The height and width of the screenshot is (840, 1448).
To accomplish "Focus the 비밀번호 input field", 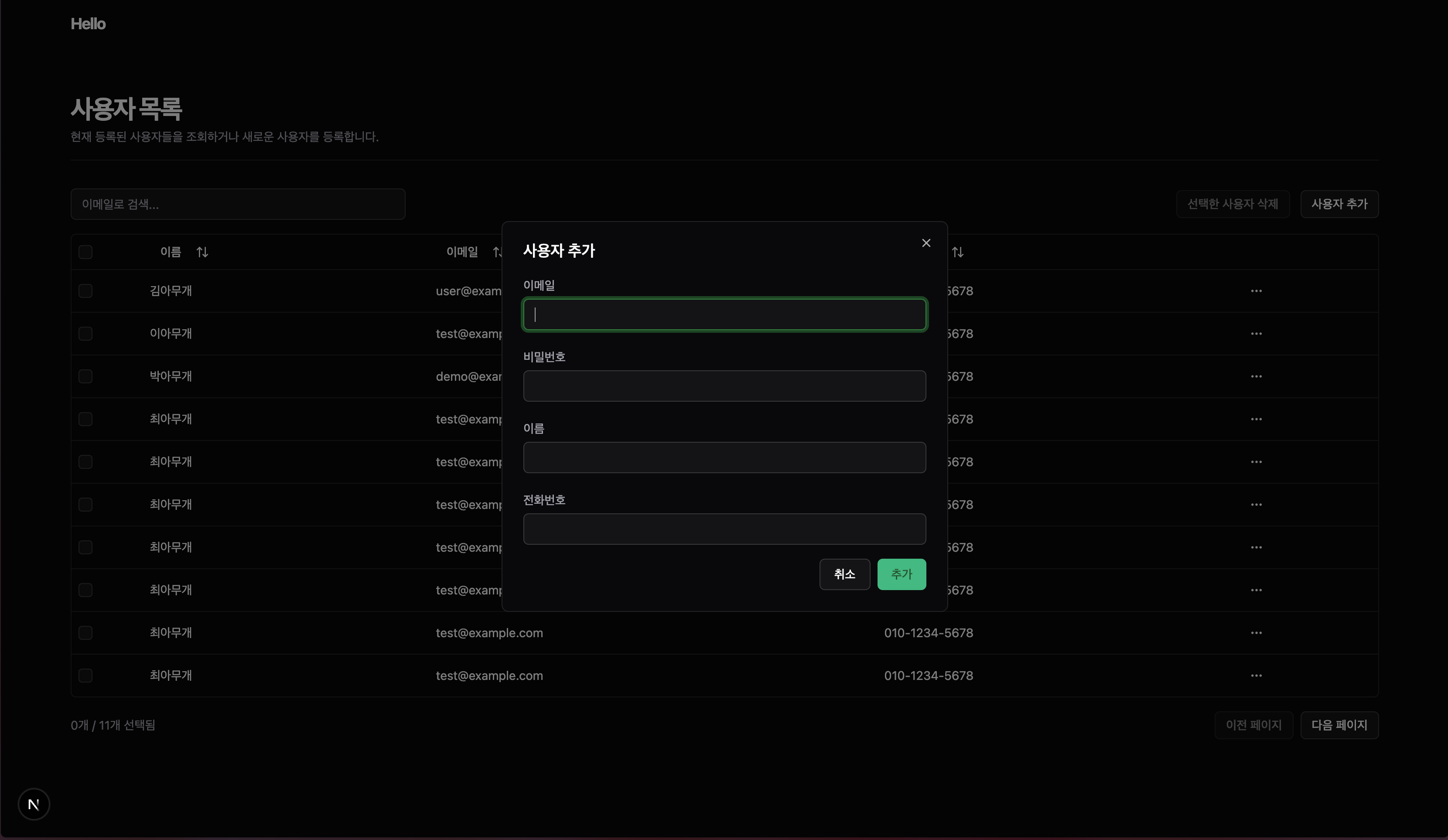I will click(x=724, y=386).
